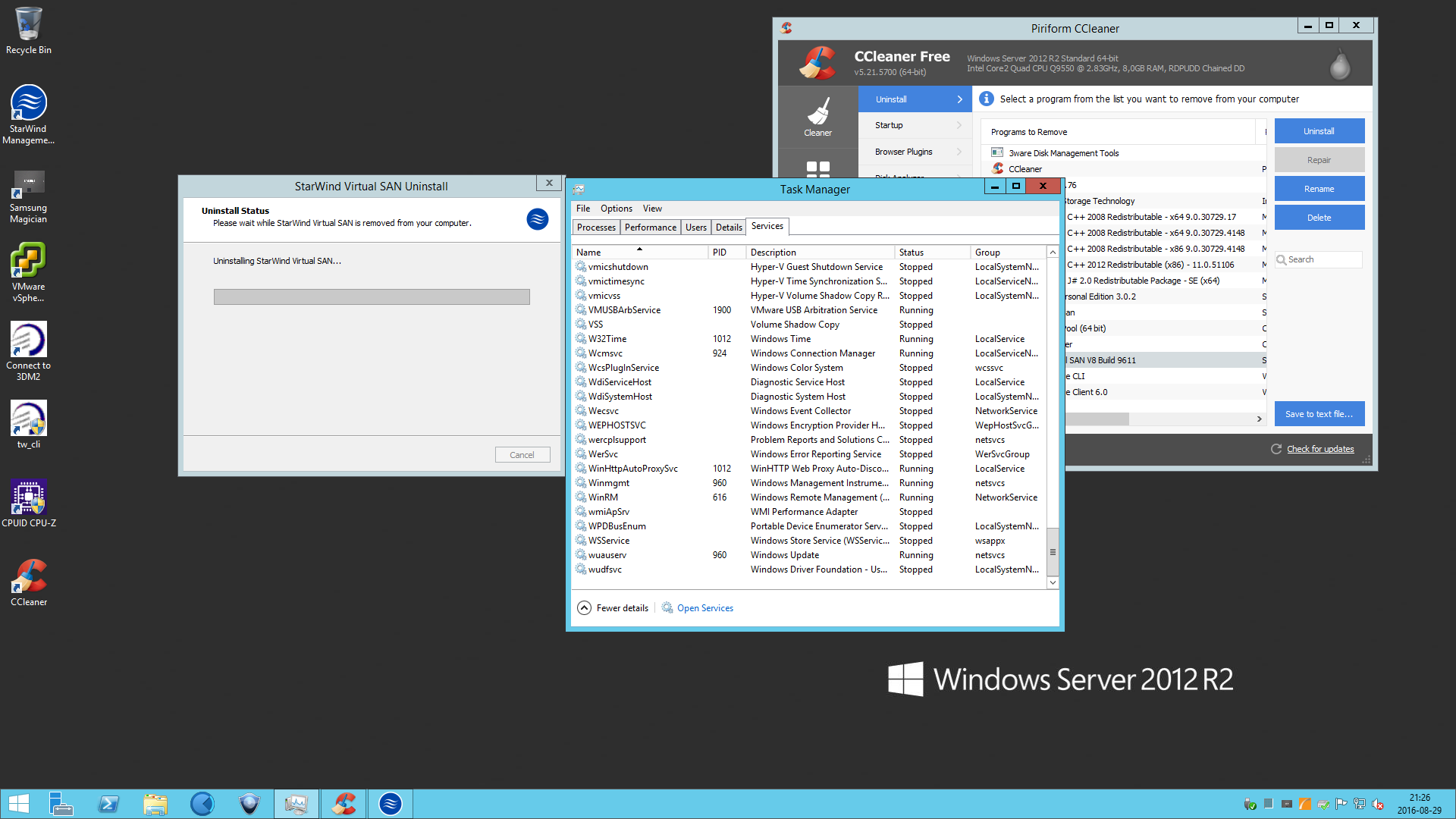Image resolution: width=1456 pixels, height=819 pixels.
Task: Open the network tray icon
Action: pyautogui.click(x=1360, y=804)
